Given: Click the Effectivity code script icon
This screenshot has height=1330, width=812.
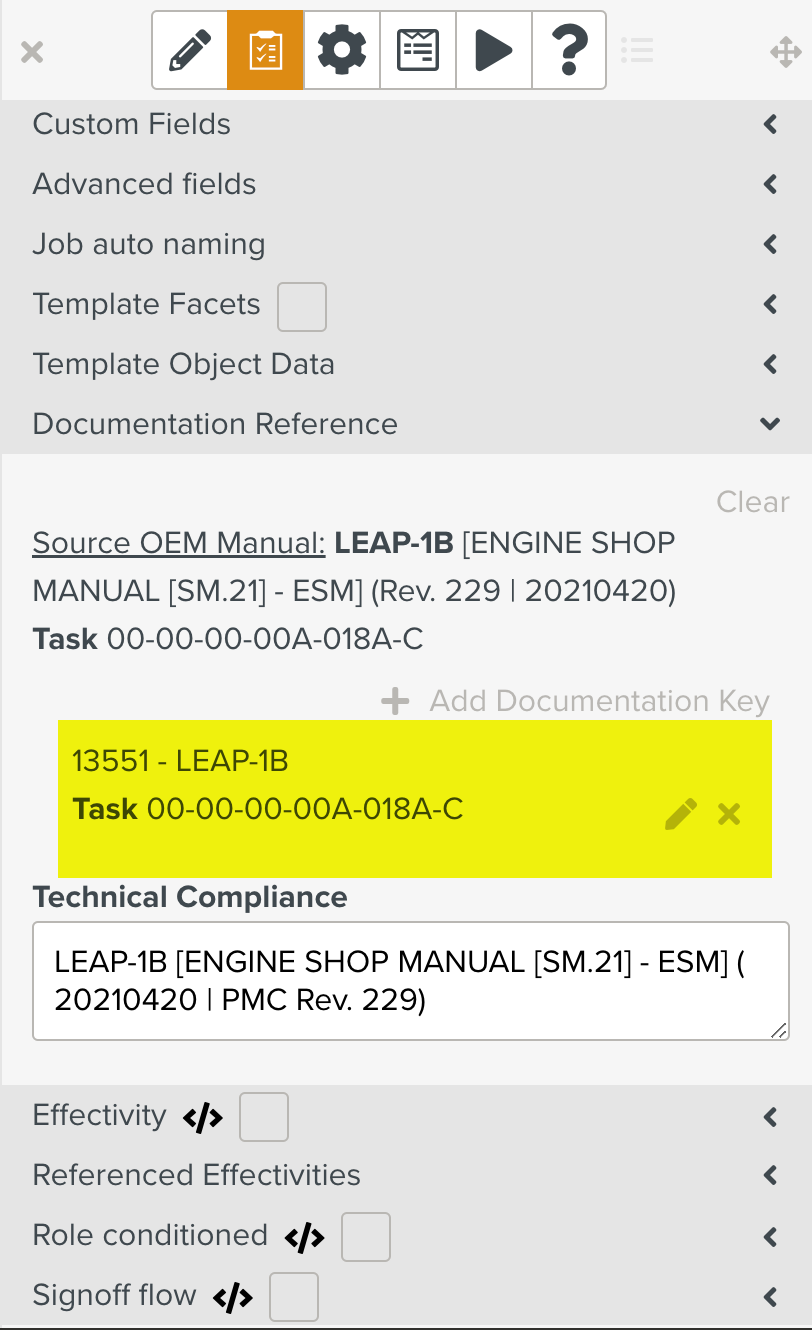Looking at the screenshot, I should click(x=203, y=1118).
